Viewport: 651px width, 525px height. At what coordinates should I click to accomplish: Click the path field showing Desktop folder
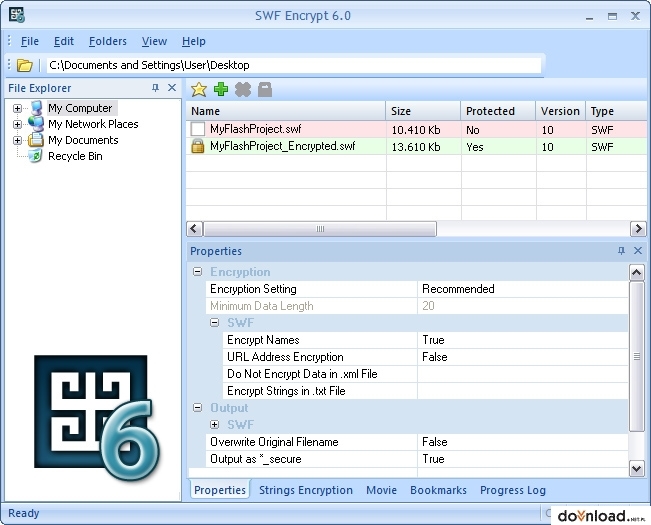[294, 65]
